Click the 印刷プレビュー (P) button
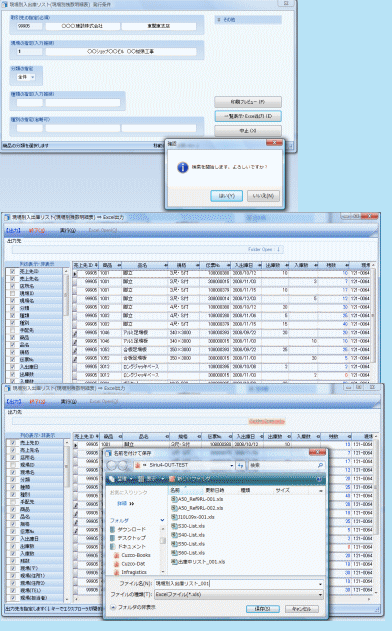This screenshot has height=631, width=392. tap(248, 102)
